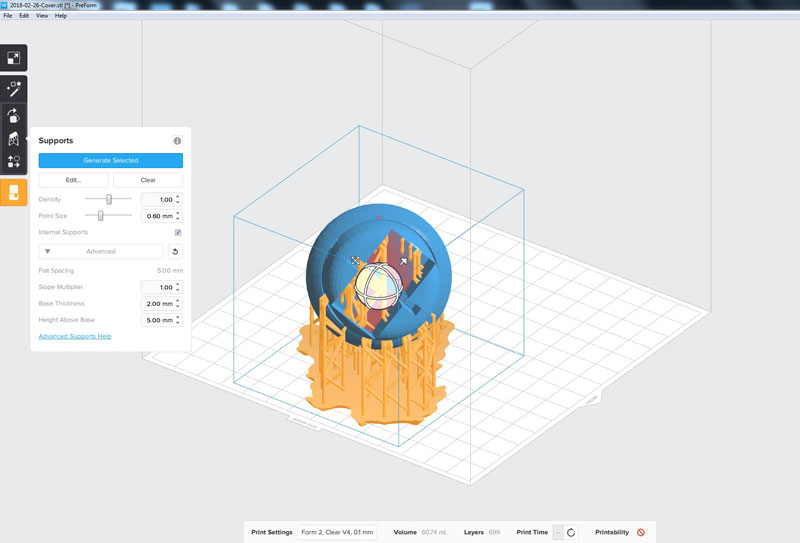
Task: Select the Layout arrange tool
Action: [x=14, y=162]
